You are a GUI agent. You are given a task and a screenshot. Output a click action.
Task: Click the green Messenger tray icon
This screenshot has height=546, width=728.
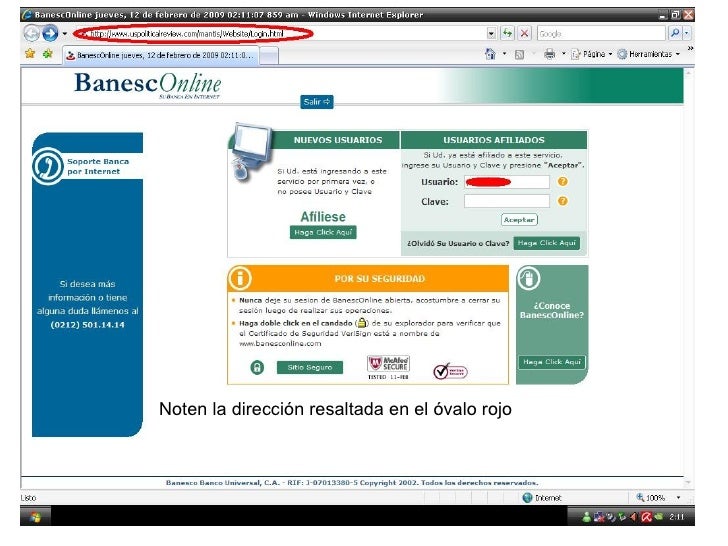pyautogui.click(x=586, y=517)
